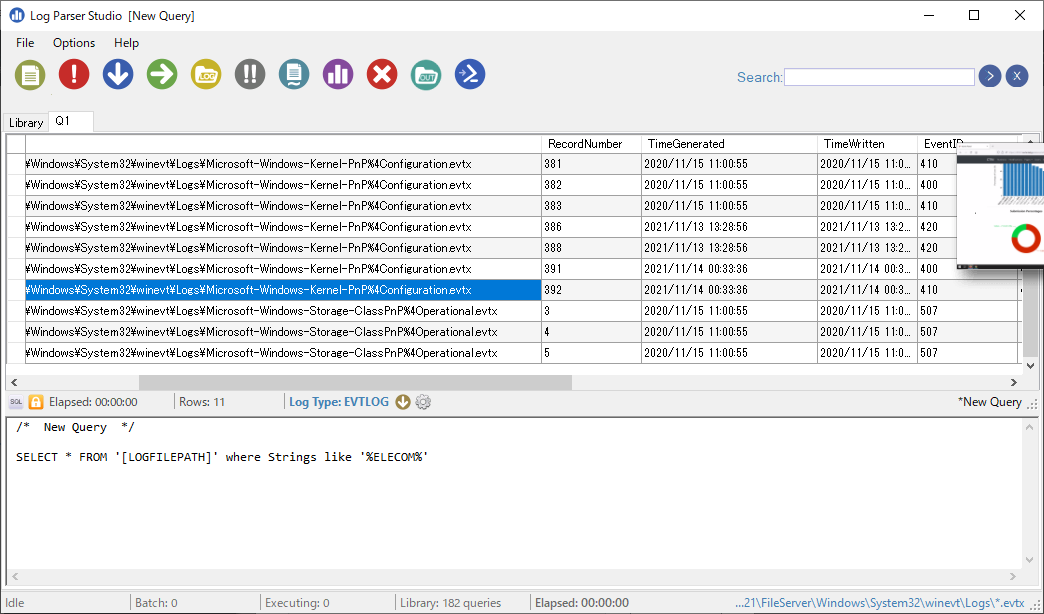Open the File menu
This screenshot has height=614, width=1044.
[x=24, y=43]
